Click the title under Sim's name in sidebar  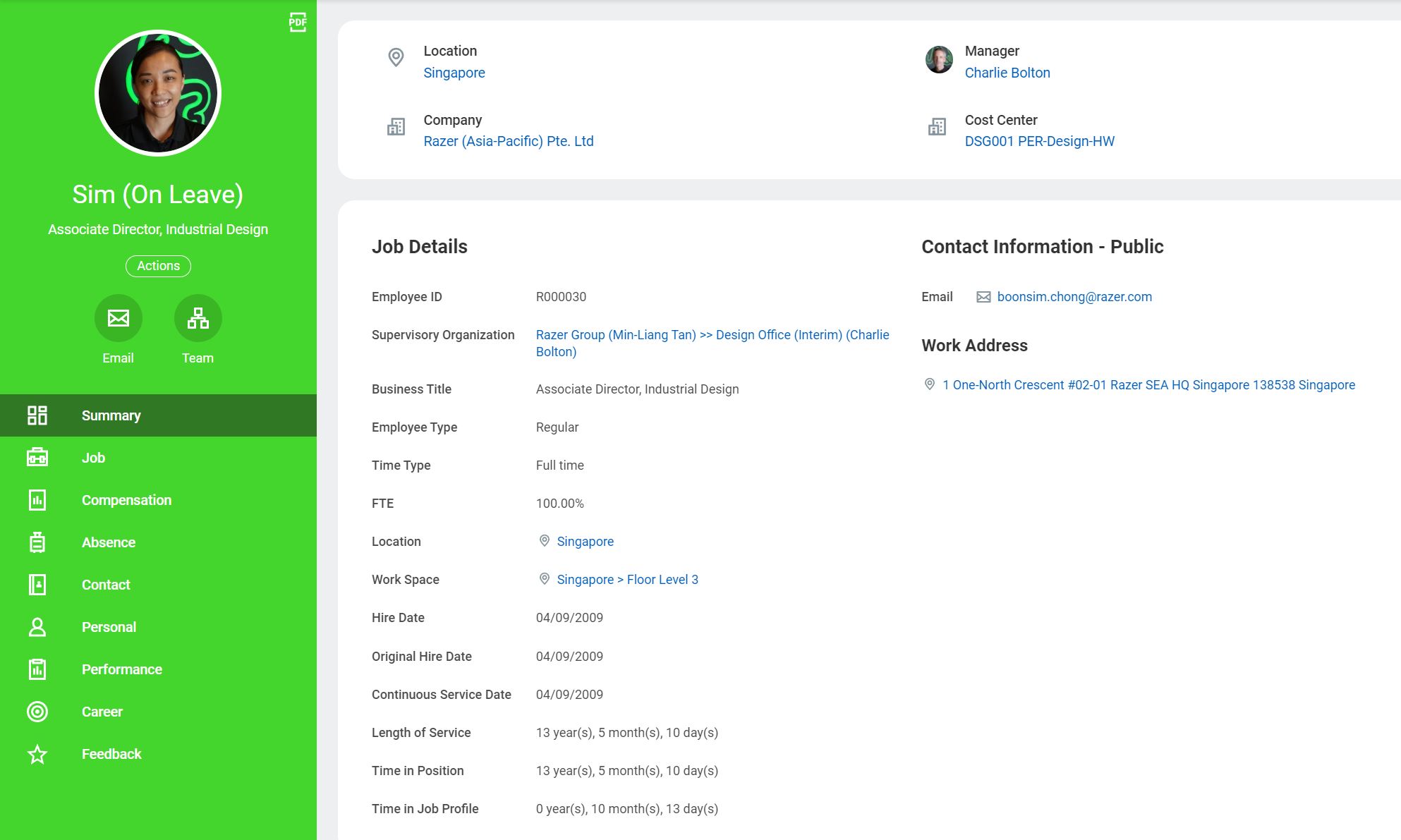(x=158, y=229)
